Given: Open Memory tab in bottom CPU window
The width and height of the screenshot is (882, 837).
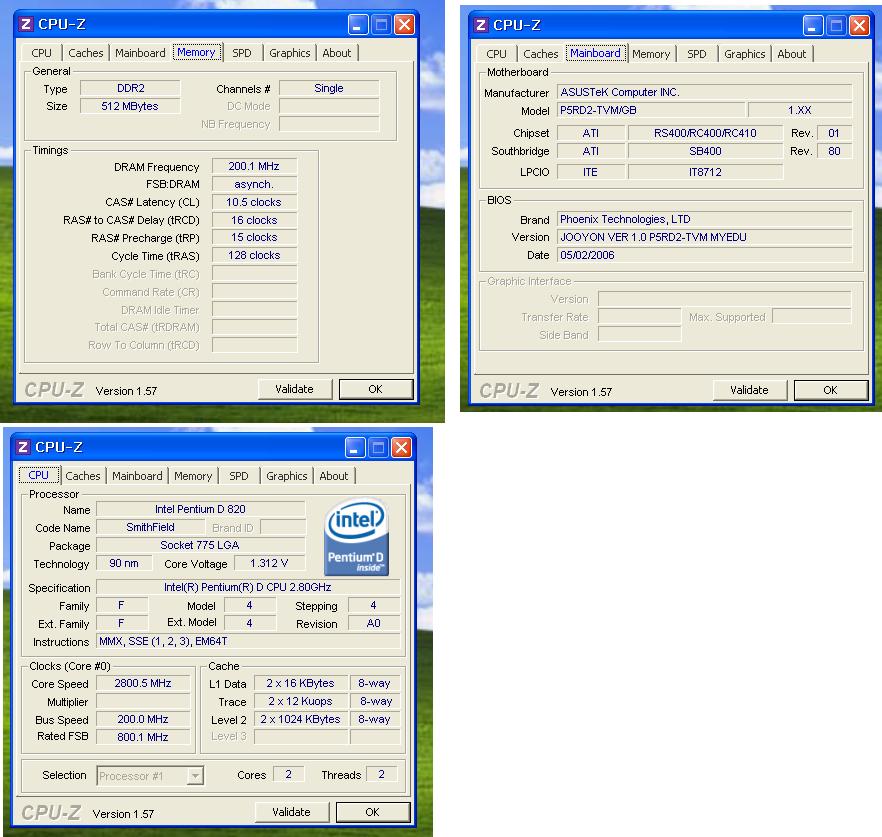Looking at the screenshot, I should 193,476.
